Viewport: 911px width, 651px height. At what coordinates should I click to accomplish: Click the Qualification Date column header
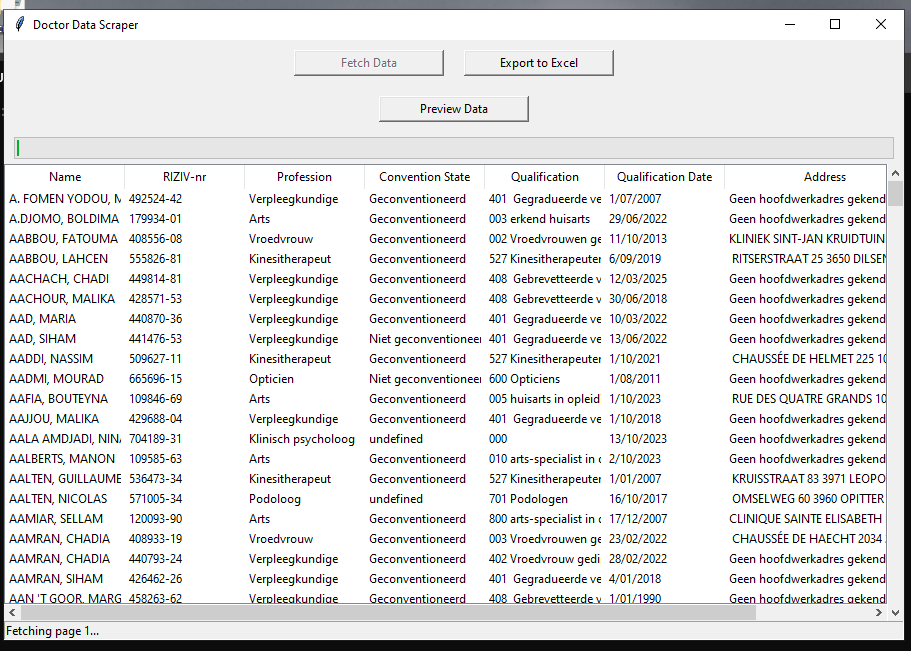pos(663,176)
